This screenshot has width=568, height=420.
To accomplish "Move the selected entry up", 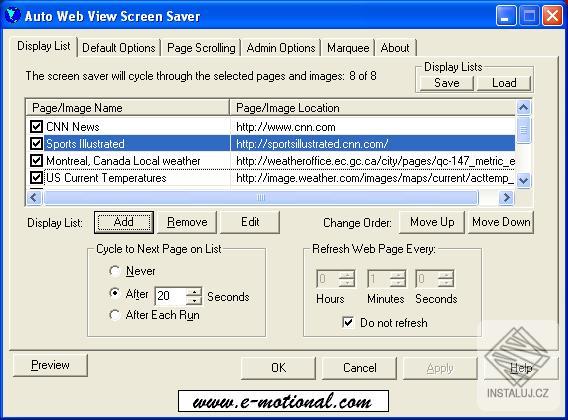I will [x=432, y=222].
